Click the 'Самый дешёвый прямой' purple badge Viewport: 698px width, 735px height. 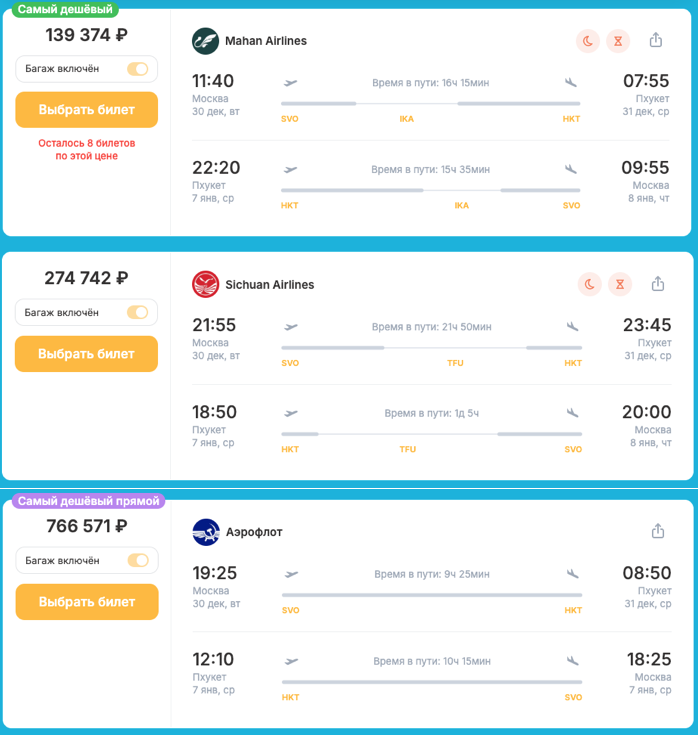coord(89,501)
